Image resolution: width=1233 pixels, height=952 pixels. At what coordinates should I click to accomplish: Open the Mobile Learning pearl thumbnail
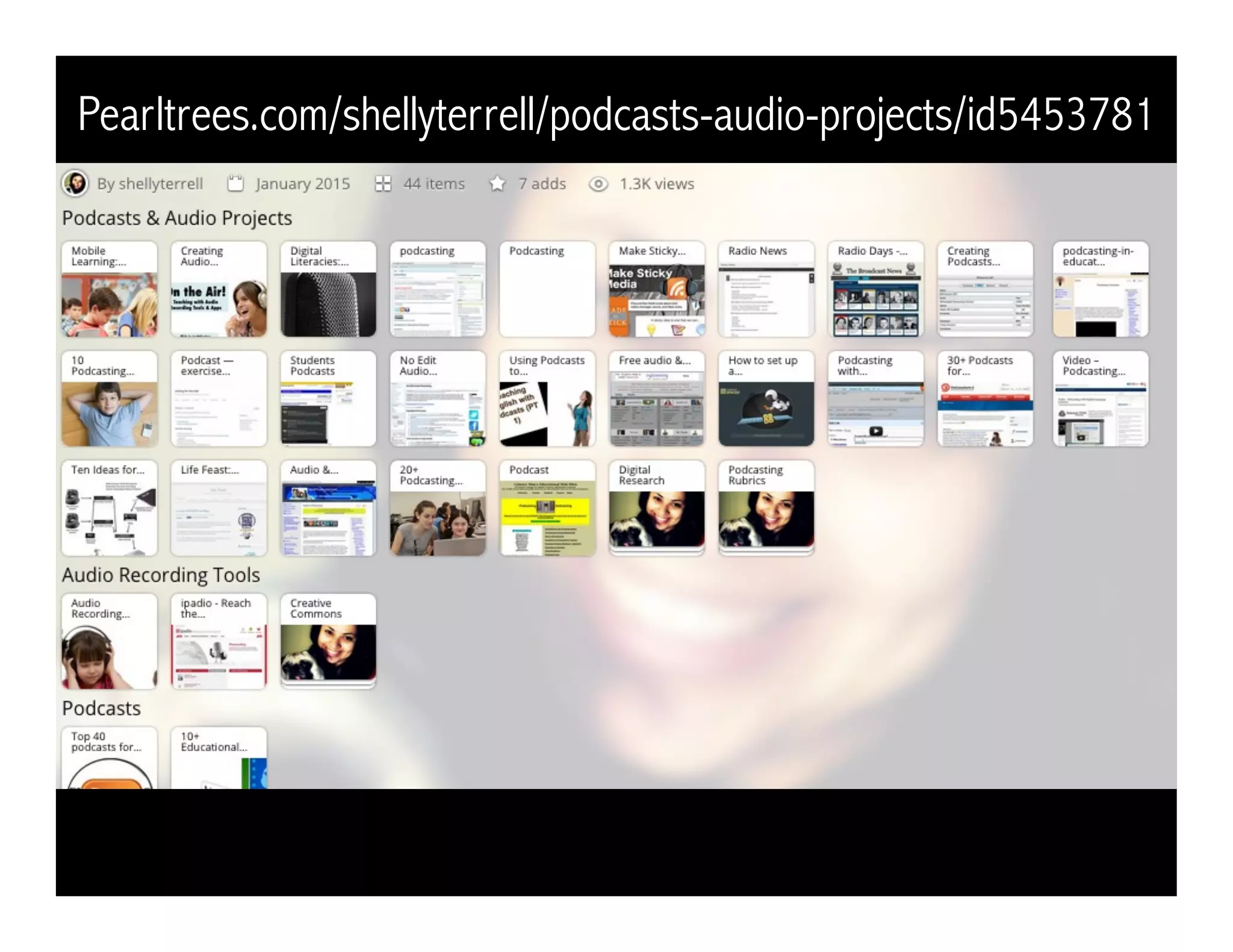(110, 289)
